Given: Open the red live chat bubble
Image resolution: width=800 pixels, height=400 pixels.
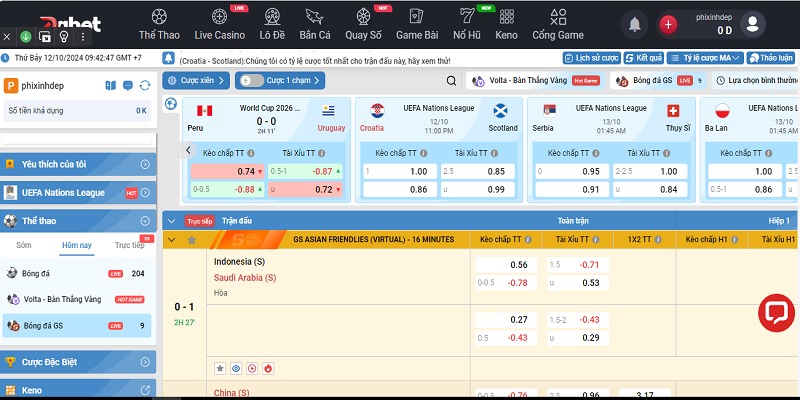Looking at the screenshot, I should pos(776,312).
